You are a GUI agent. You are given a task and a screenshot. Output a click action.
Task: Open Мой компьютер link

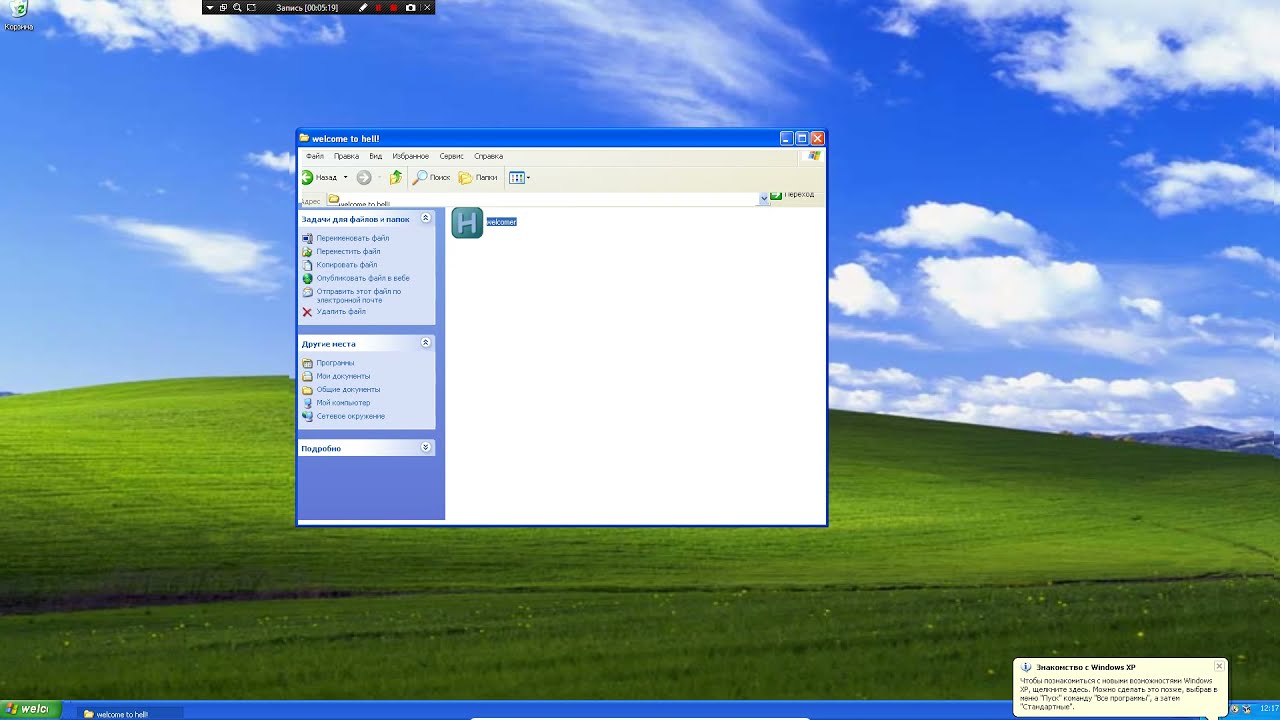pyautogui.click(x=343, y=402)
